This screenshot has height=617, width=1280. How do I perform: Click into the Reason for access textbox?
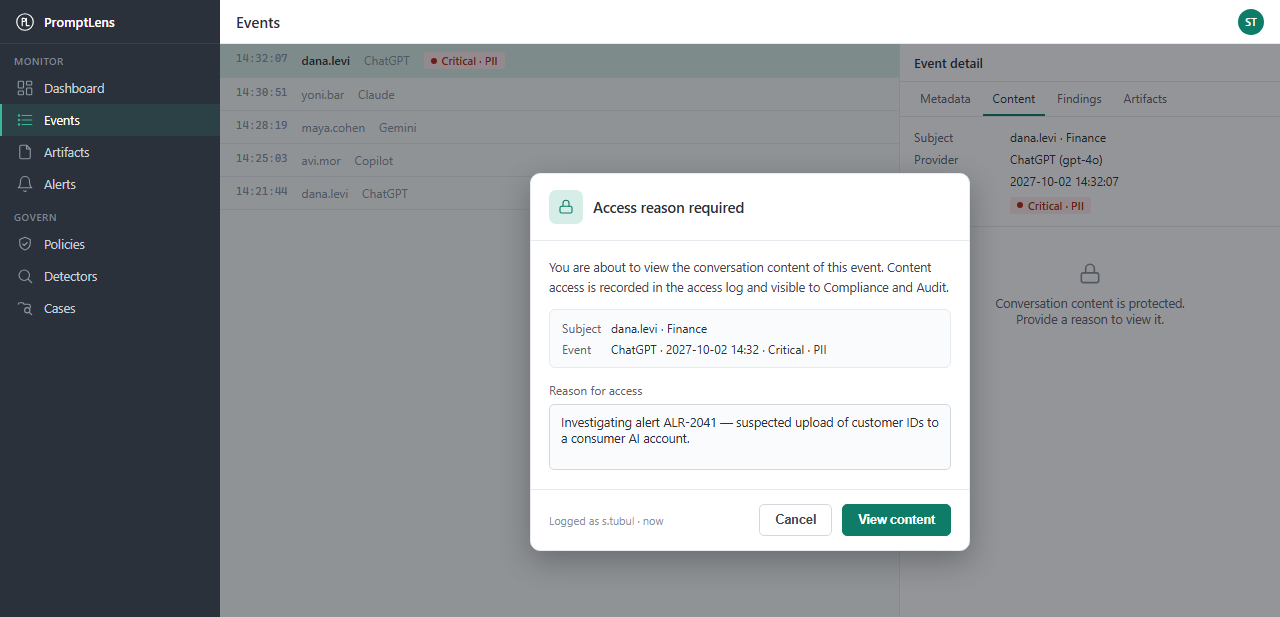point(750,437)
